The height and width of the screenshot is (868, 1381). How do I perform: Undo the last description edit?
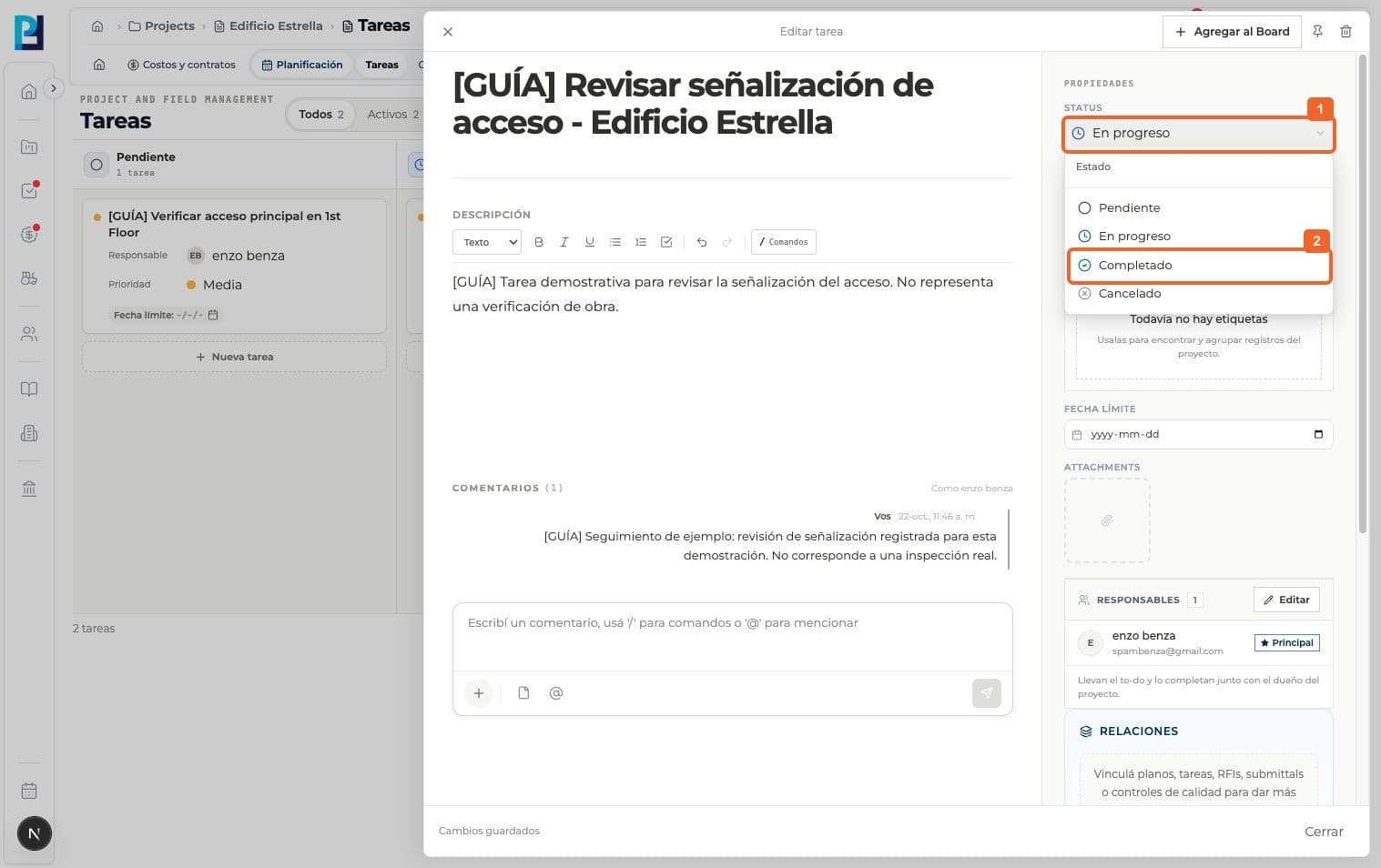[x=702, y=242]
